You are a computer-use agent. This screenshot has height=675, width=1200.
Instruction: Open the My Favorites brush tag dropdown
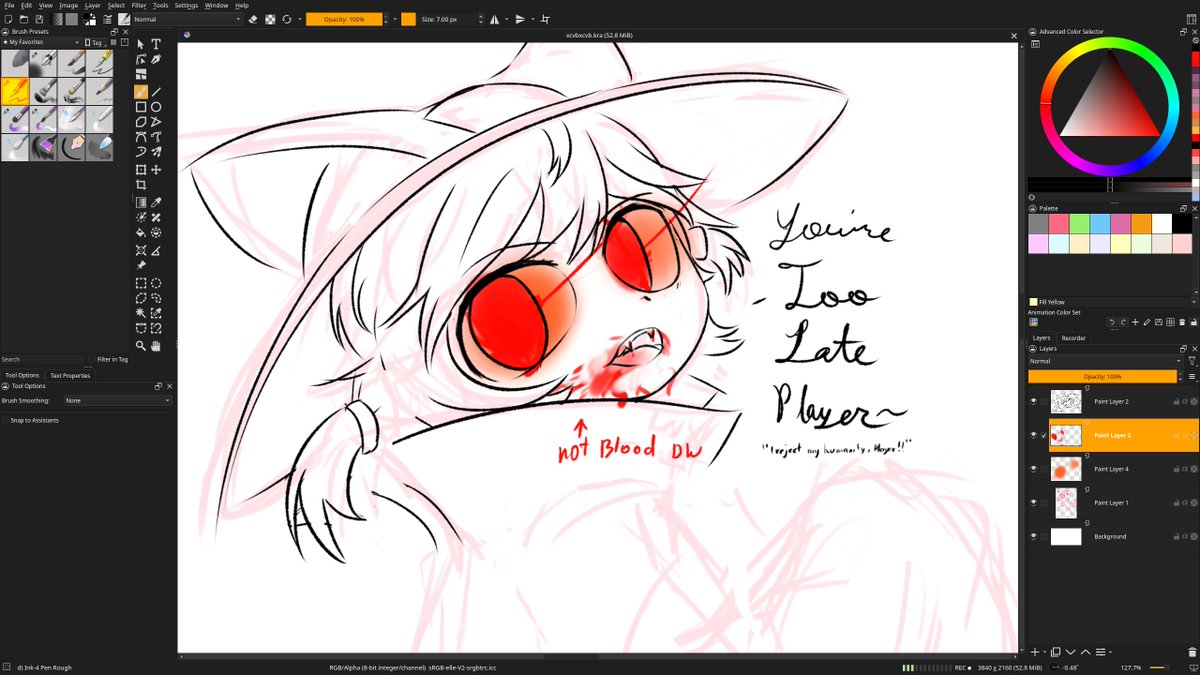tap(42, 43)
